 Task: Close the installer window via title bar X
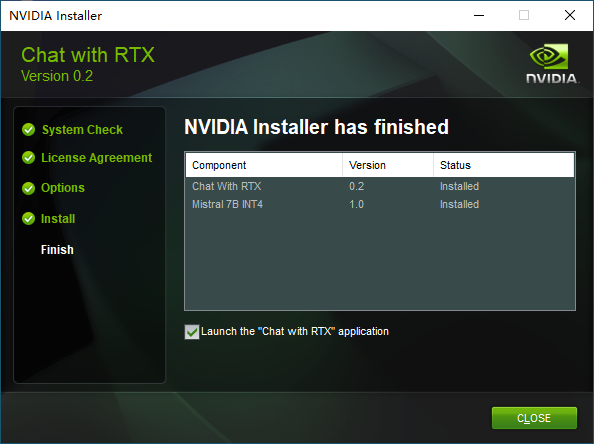coord(570,16)
